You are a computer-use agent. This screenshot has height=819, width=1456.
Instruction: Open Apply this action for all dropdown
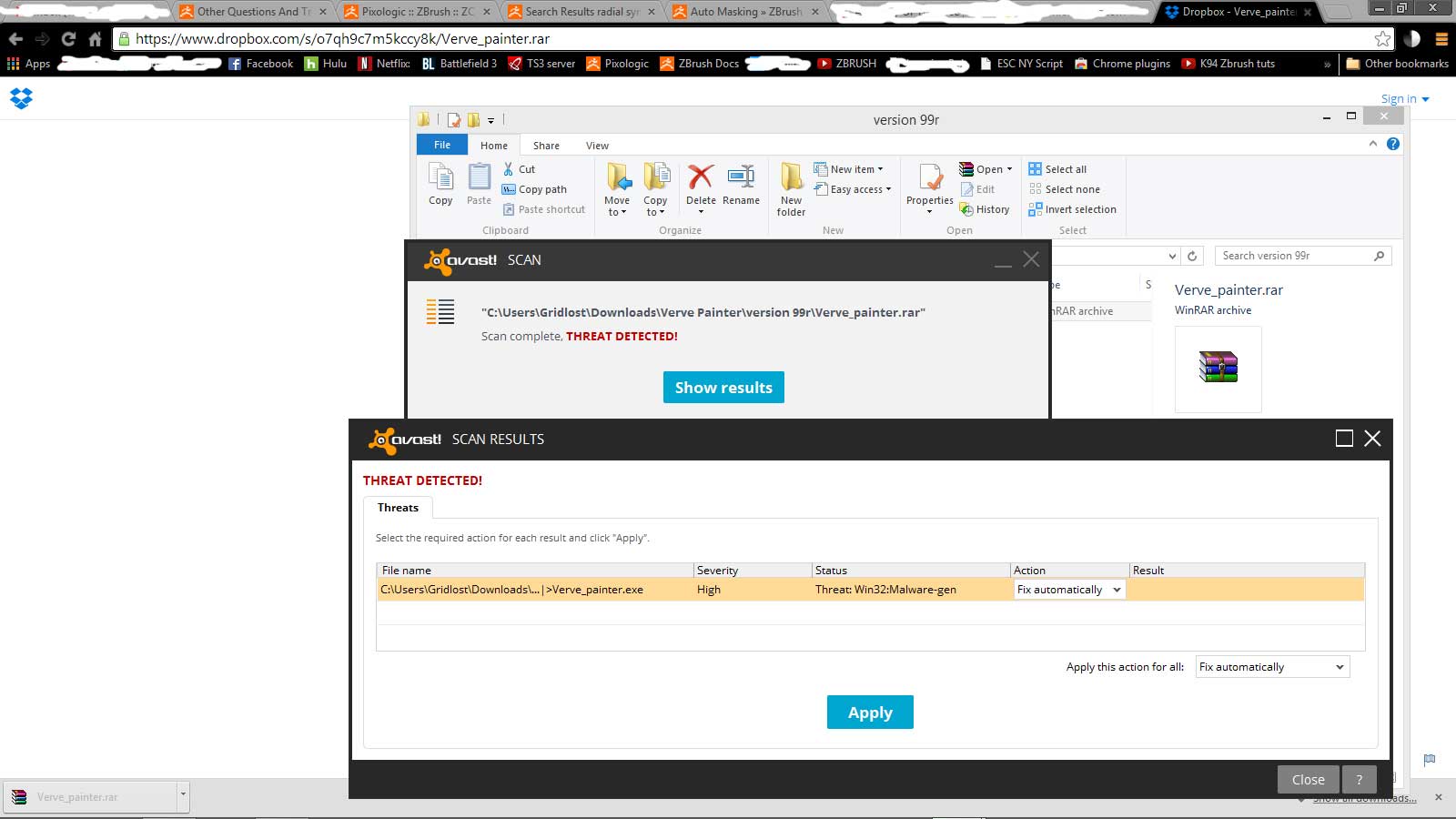[1272, 667]
